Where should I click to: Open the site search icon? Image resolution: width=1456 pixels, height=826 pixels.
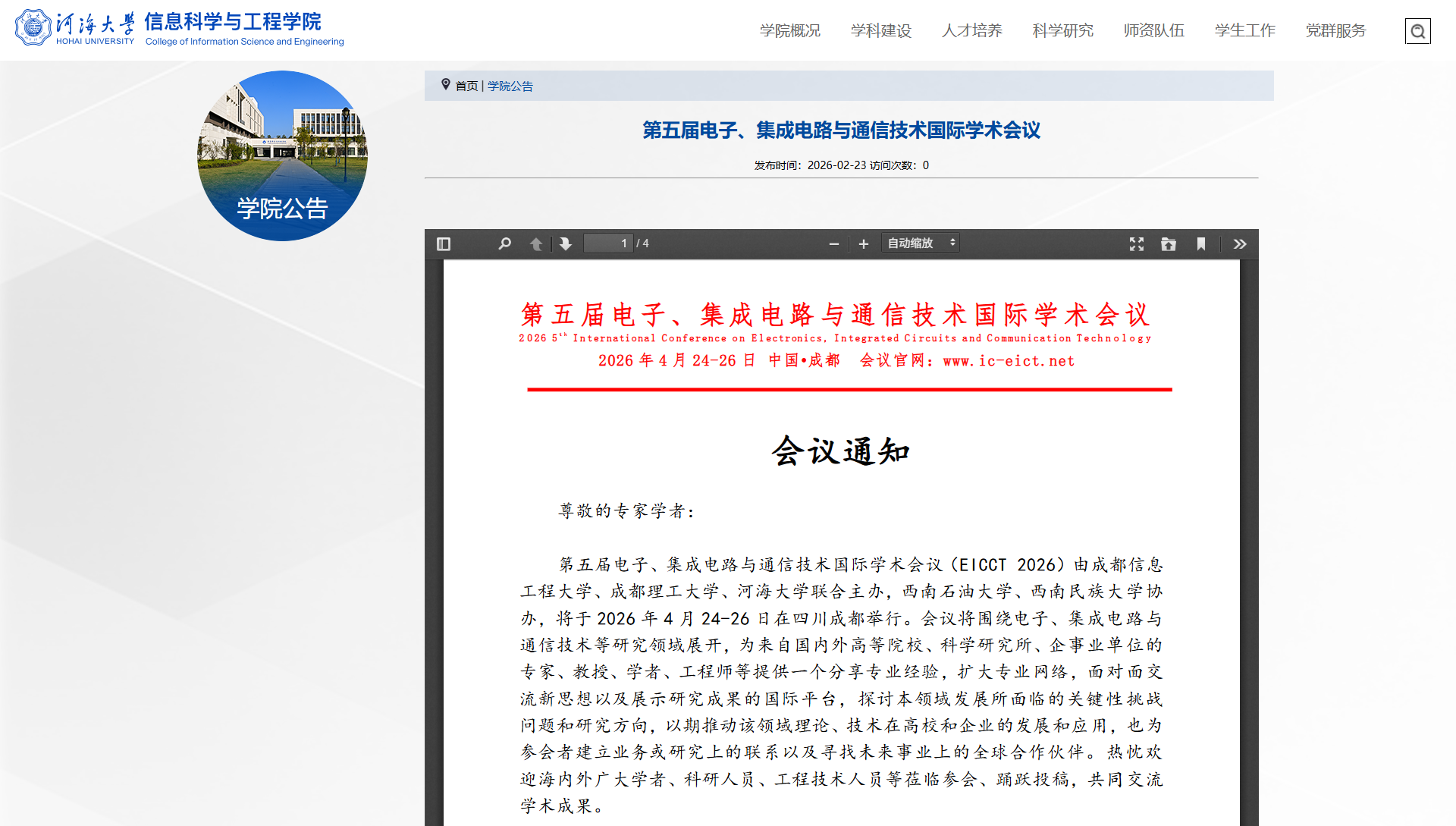tap(1417, 31)
